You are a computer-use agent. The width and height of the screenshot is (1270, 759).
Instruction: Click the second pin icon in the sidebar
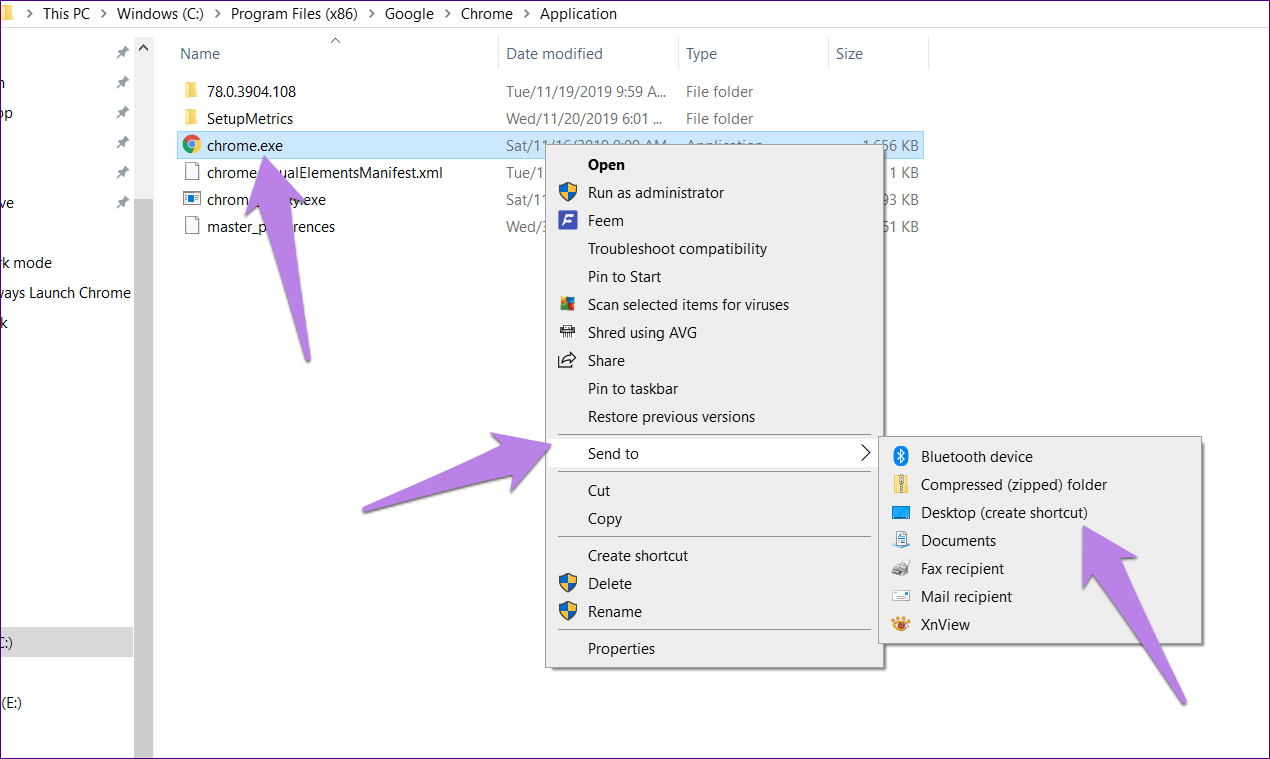pyautogui.click(x=122, y=81)
